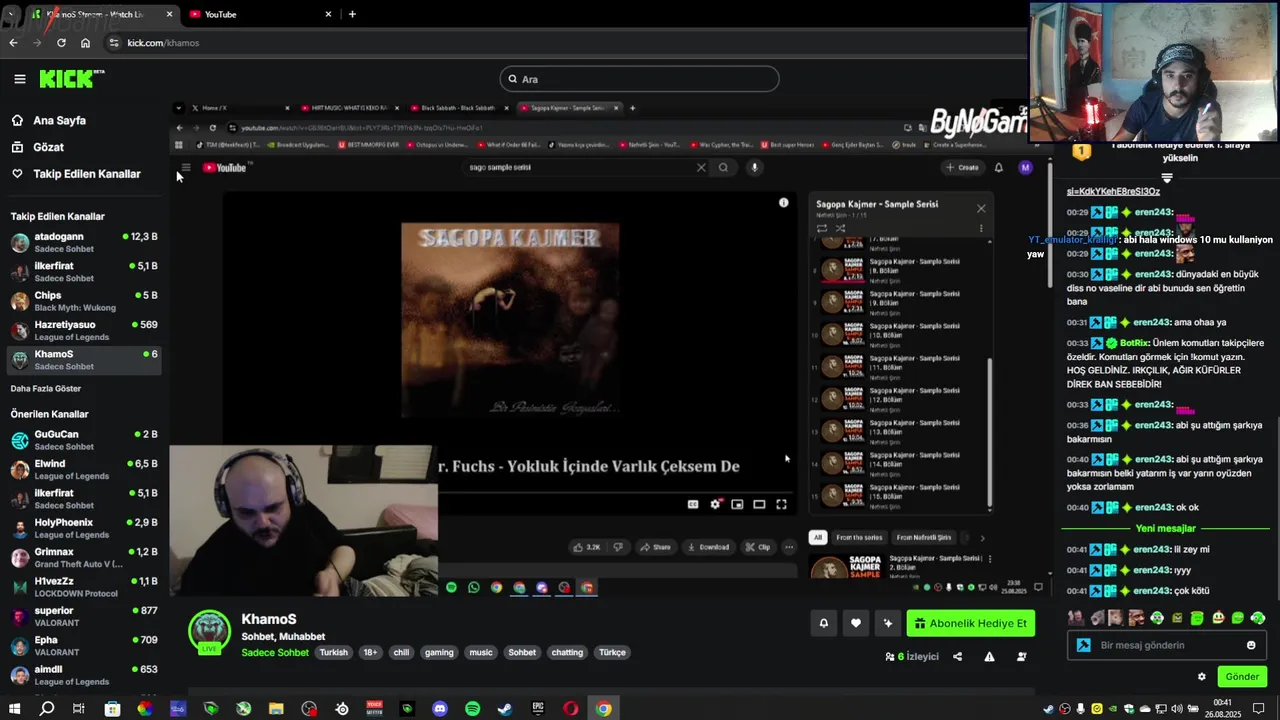Click the 'Türkçe' tag
The width and height of the screenshot is (1280, 720).
click(612, 652)
